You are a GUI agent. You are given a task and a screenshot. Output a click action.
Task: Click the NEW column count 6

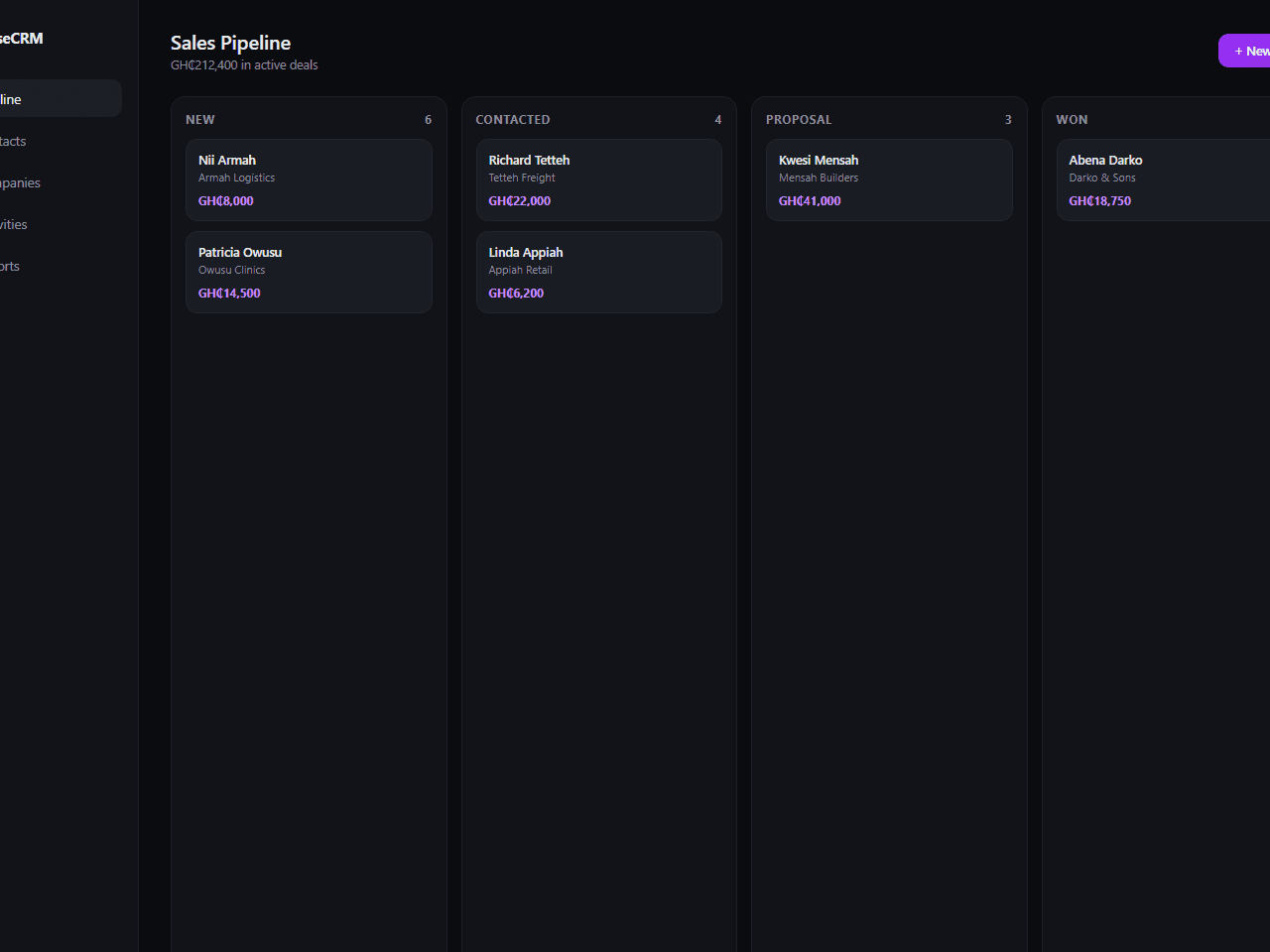428,119
